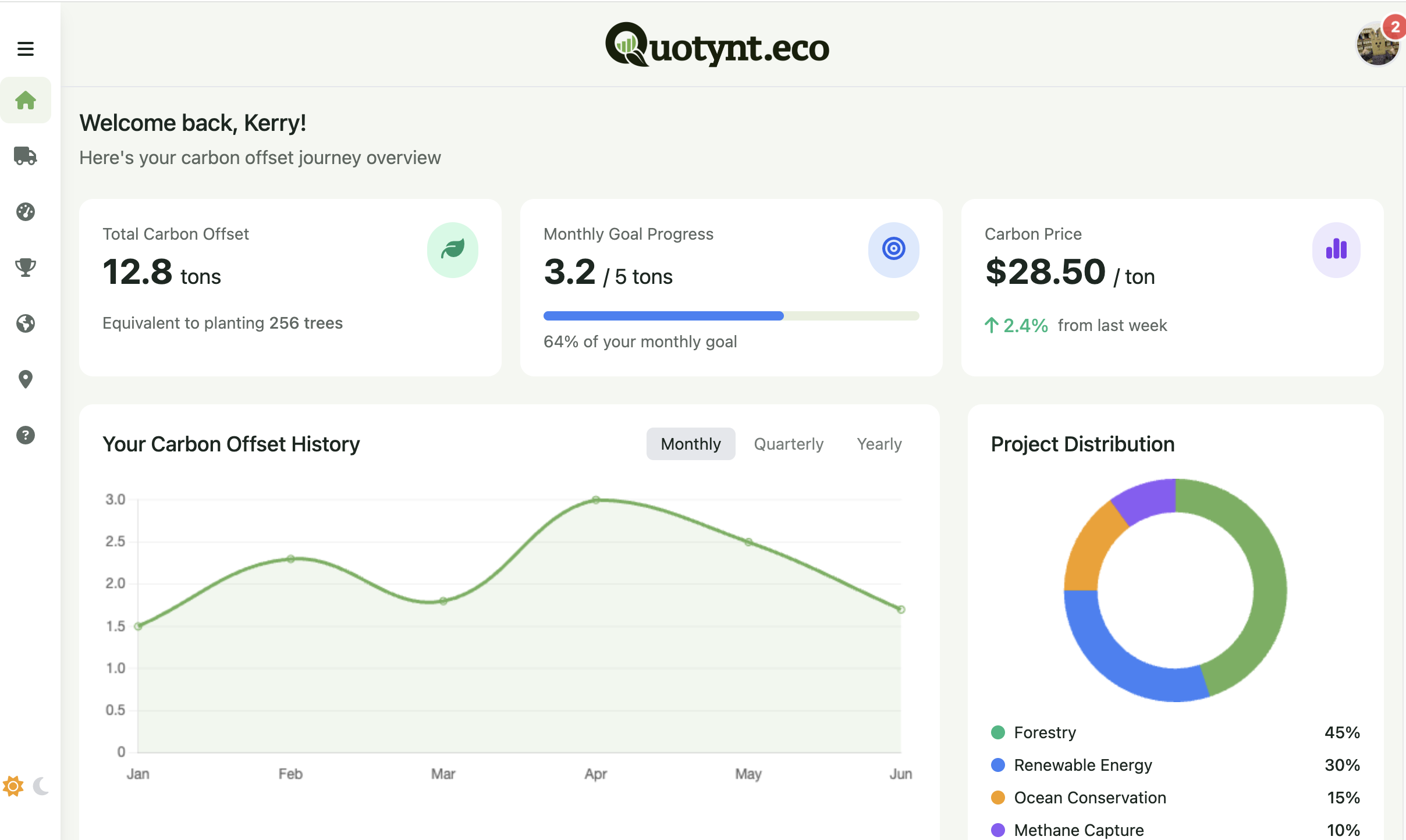Screen dimensions: 1406x840
Task: Open the hamburger navigation menu
Action: pos(24,48)
